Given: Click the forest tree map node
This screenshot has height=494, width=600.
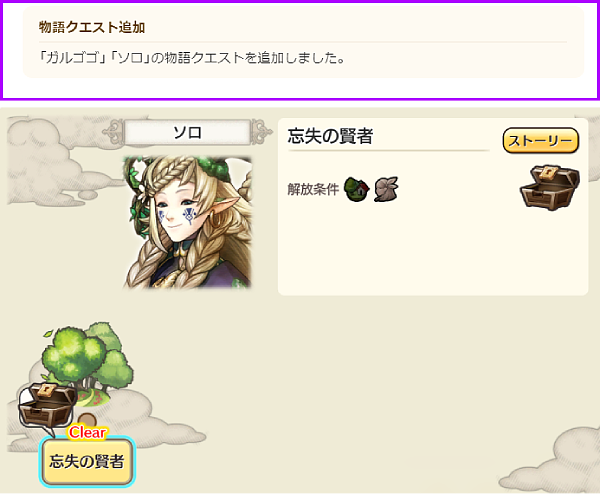Looking at the screenshot, I should click(x=88, y=362).
